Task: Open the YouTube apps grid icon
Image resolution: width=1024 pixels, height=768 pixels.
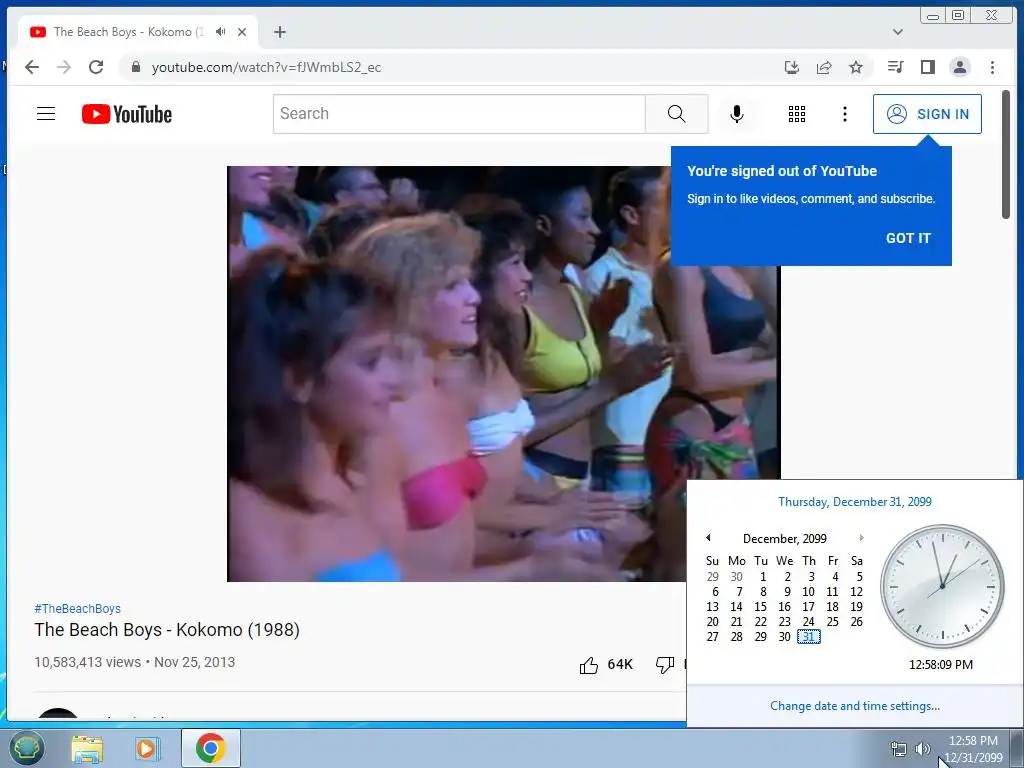Action: click(797, 114)
